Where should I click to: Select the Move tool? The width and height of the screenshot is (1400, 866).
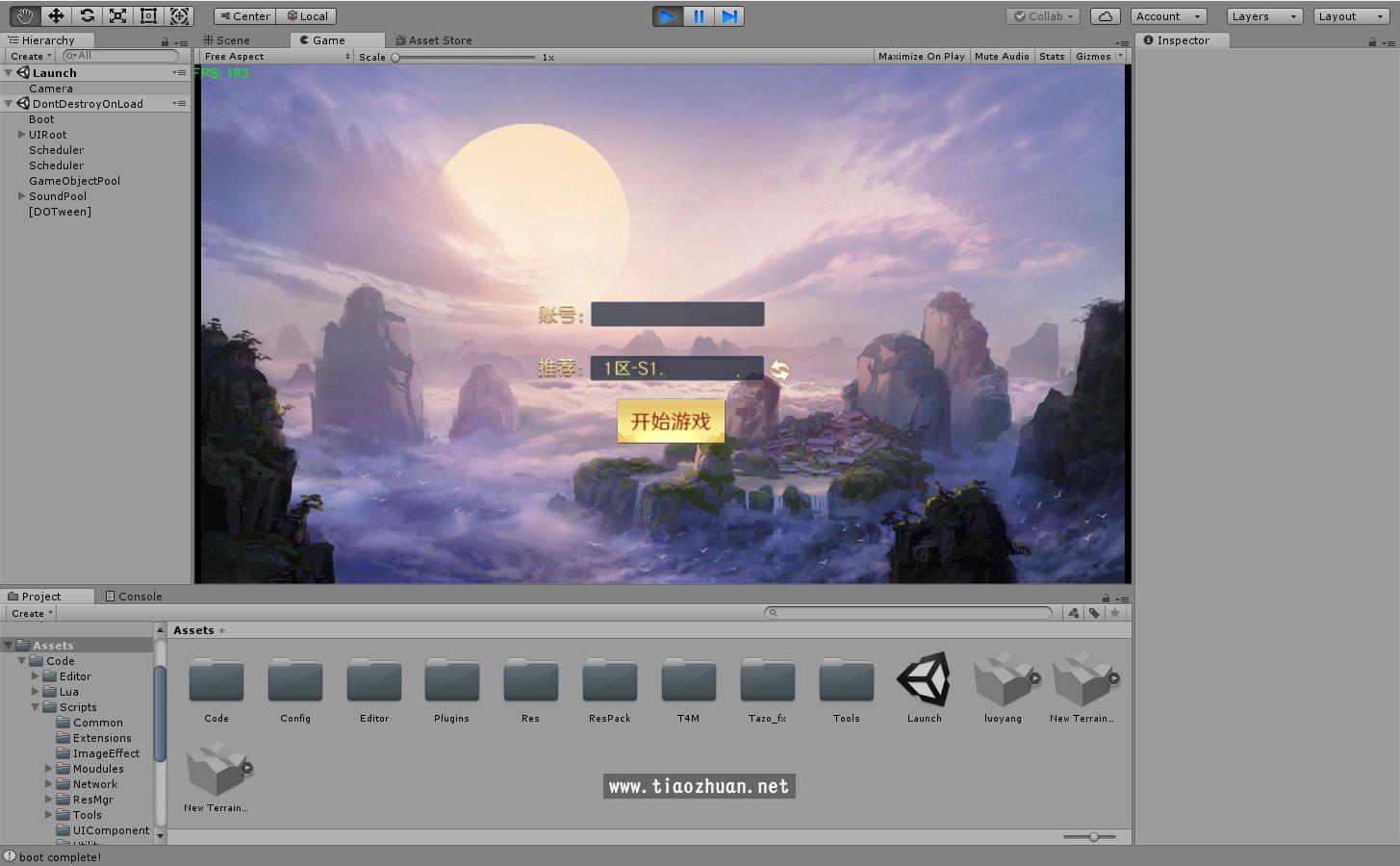coord(56,15)
